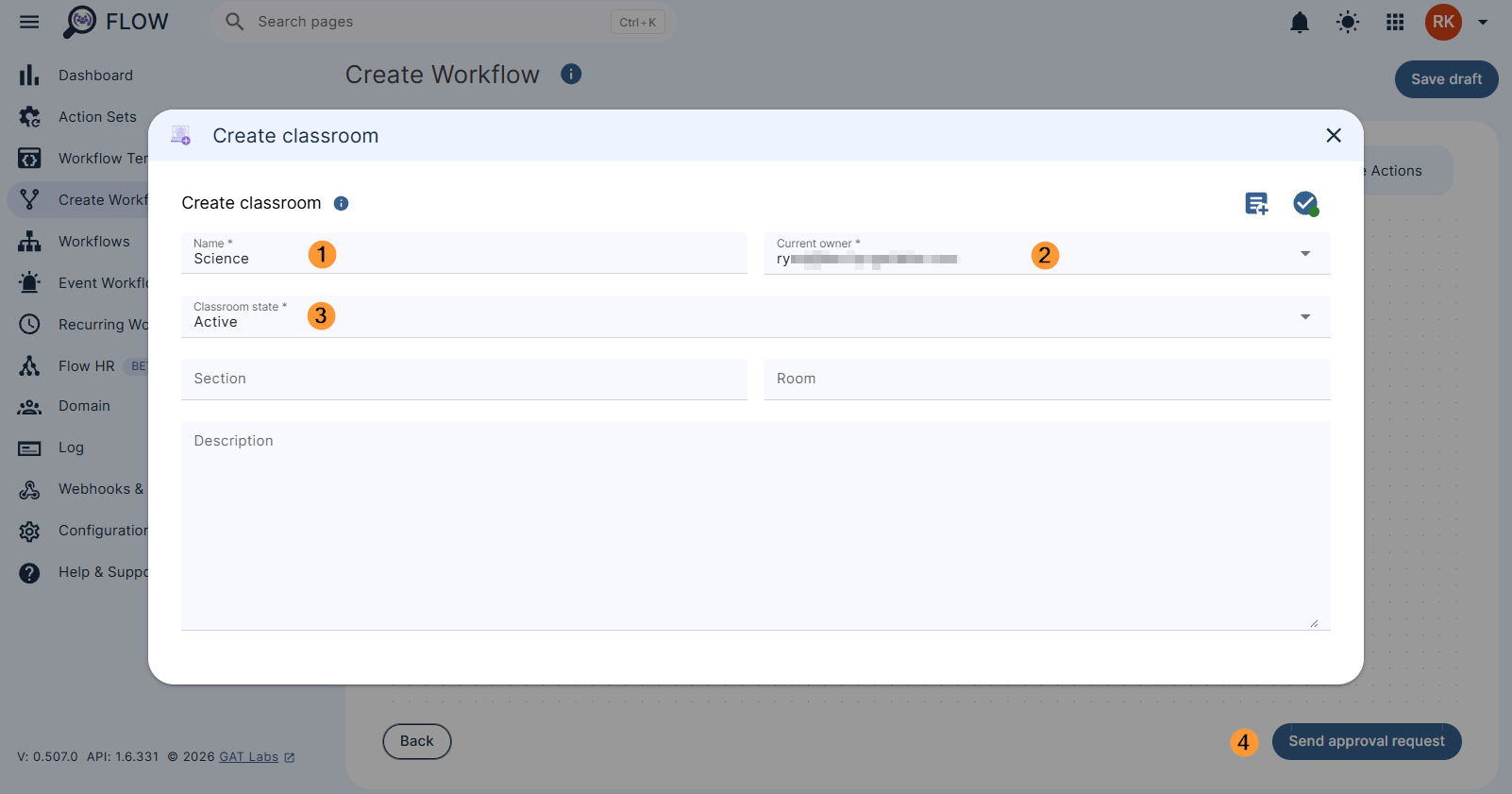Viewport: 1512px width, 794px height.
Task: Open Domain in the sidebar
Action: tap(84, 406)
